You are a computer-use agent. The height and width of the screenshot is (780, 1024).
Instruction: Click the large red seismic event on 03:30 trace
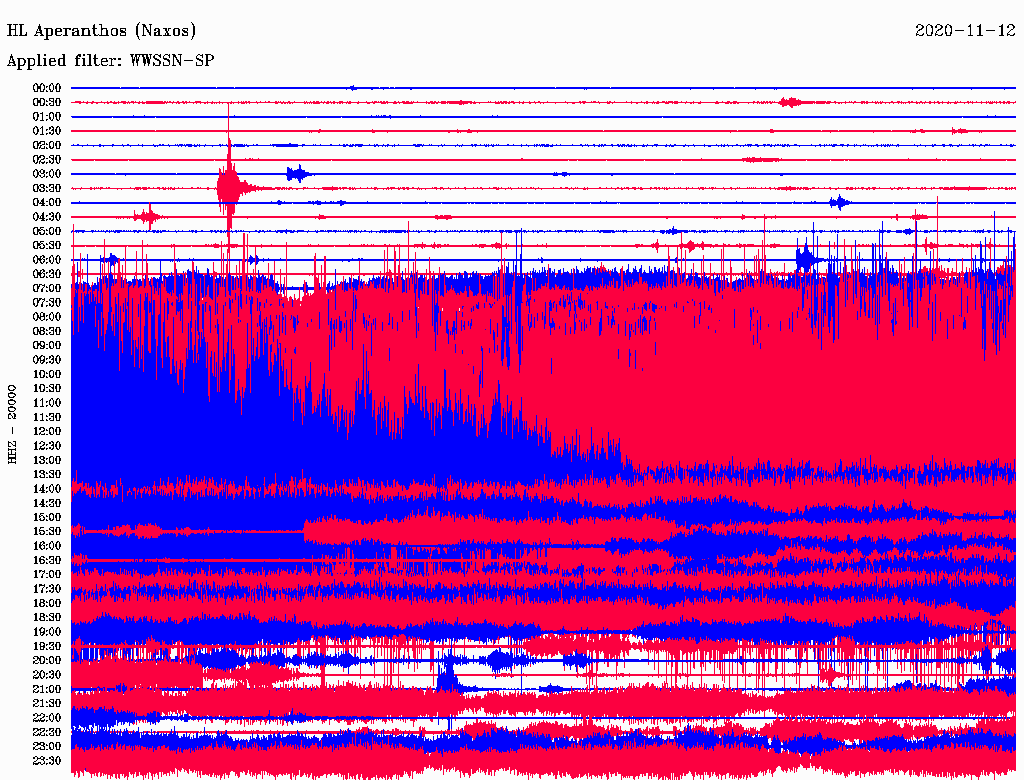click(229, 187)
